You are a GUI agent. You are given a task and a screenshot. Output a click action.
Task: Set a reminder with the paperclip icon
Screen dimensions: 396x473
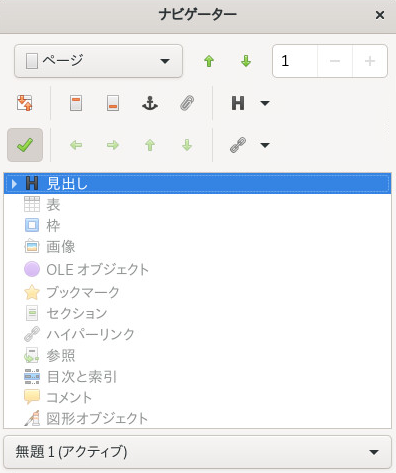click(187, 103)
